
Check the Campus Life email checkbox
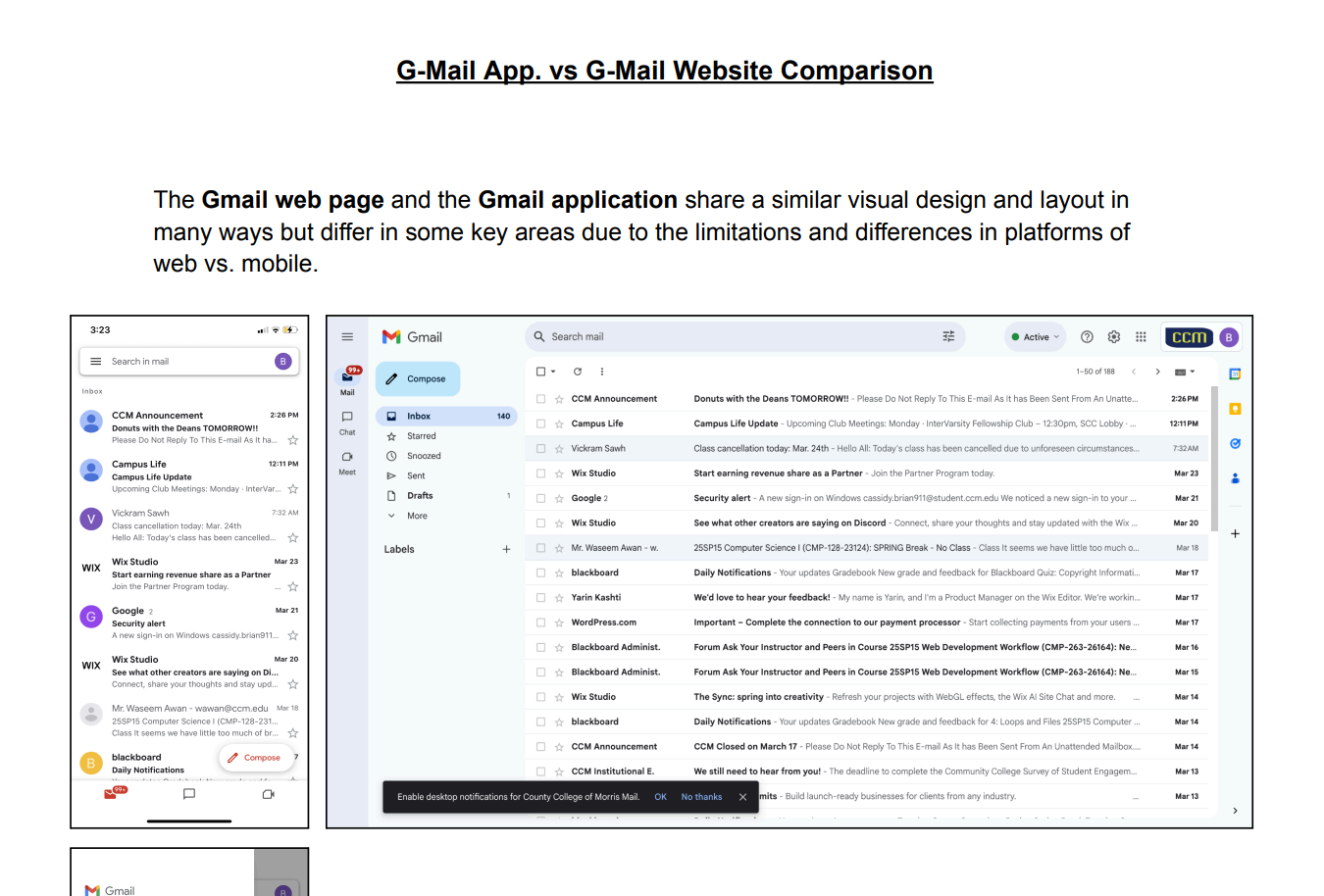click(540, 423)
